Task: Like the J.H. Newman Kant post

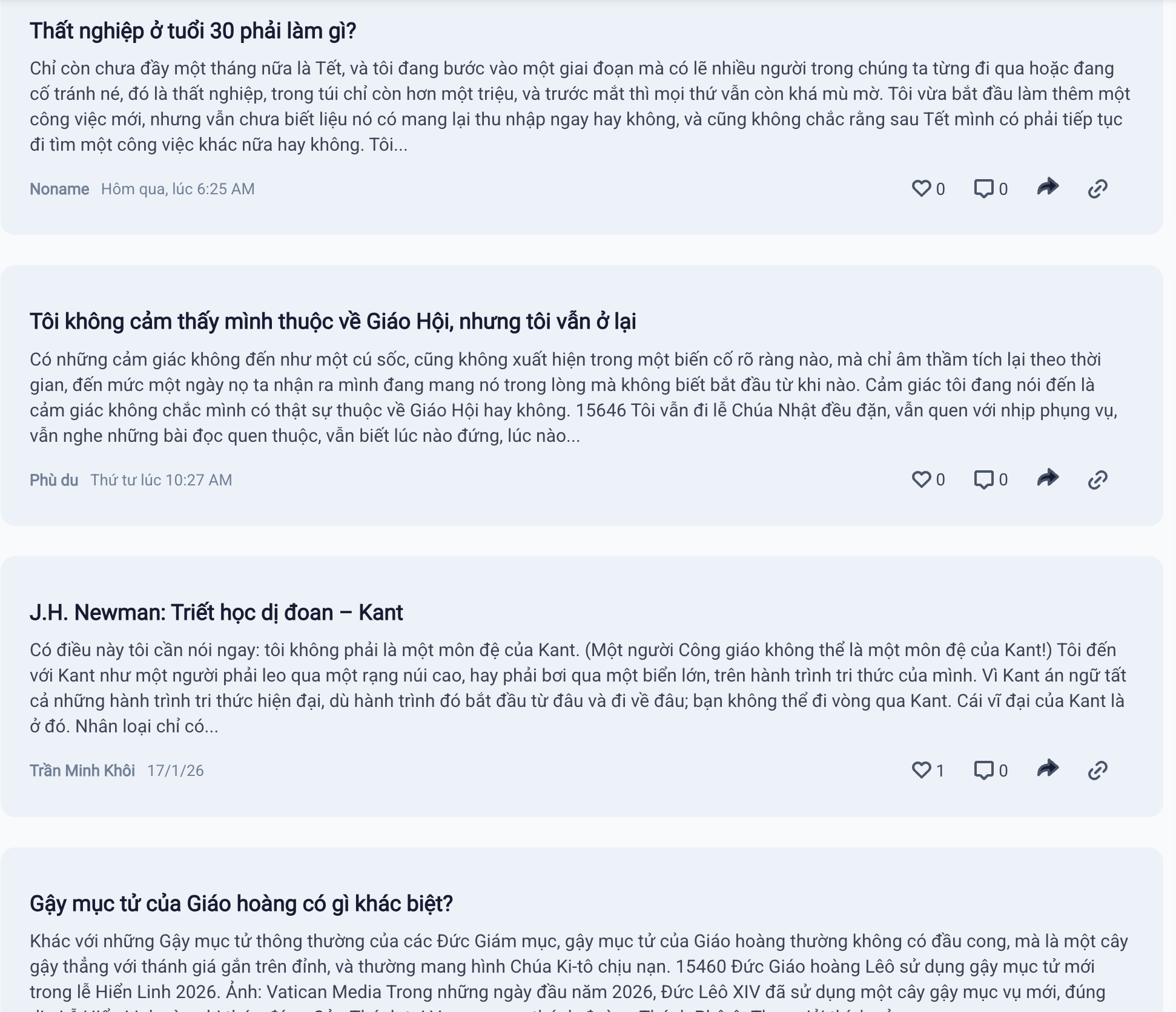Action: tap(921, 770)
